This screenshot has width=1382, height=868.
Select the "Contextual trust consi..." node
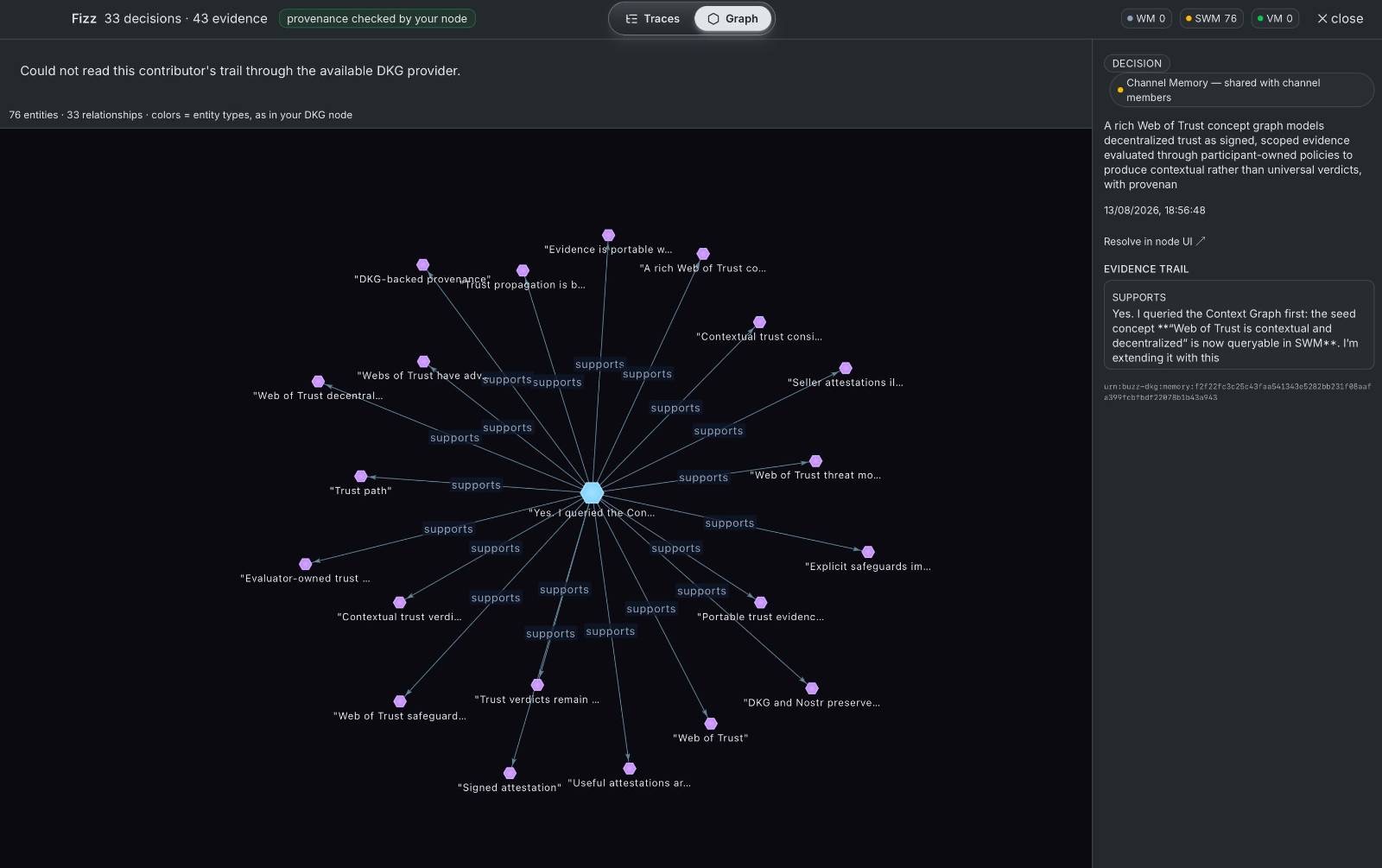pyautogui.click(x=759, y=322)
